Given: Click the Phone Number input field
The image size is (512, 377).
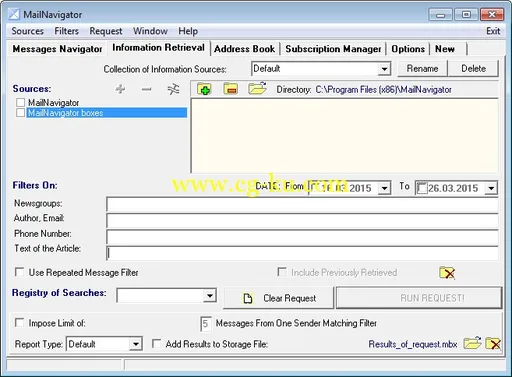Looking at the screenshot, I should (302, 236).
